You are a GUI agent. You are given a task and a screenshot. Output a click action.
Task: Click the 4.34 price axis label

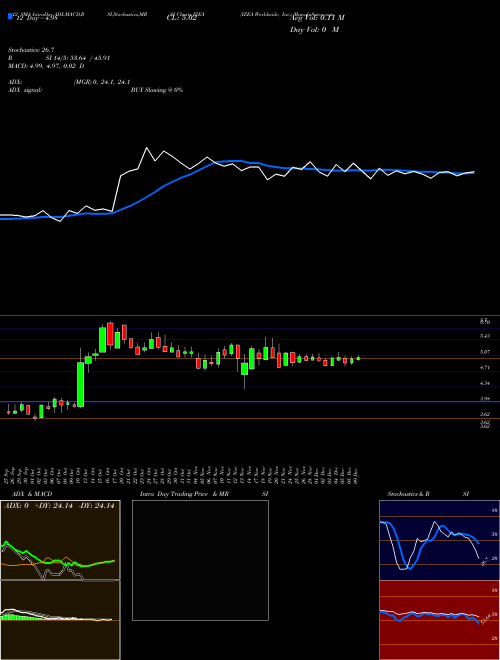point(485,383)
